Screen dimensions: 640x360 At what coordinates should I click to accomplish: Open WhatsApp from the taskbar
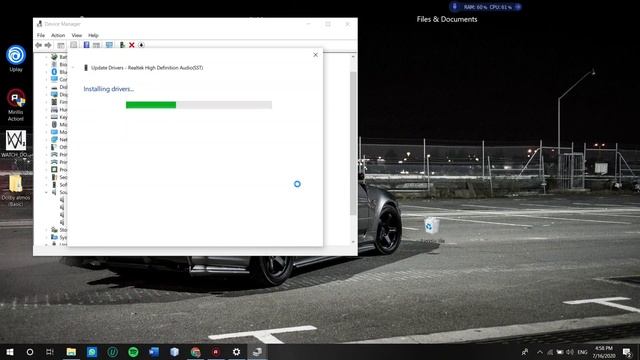[92, 352]
